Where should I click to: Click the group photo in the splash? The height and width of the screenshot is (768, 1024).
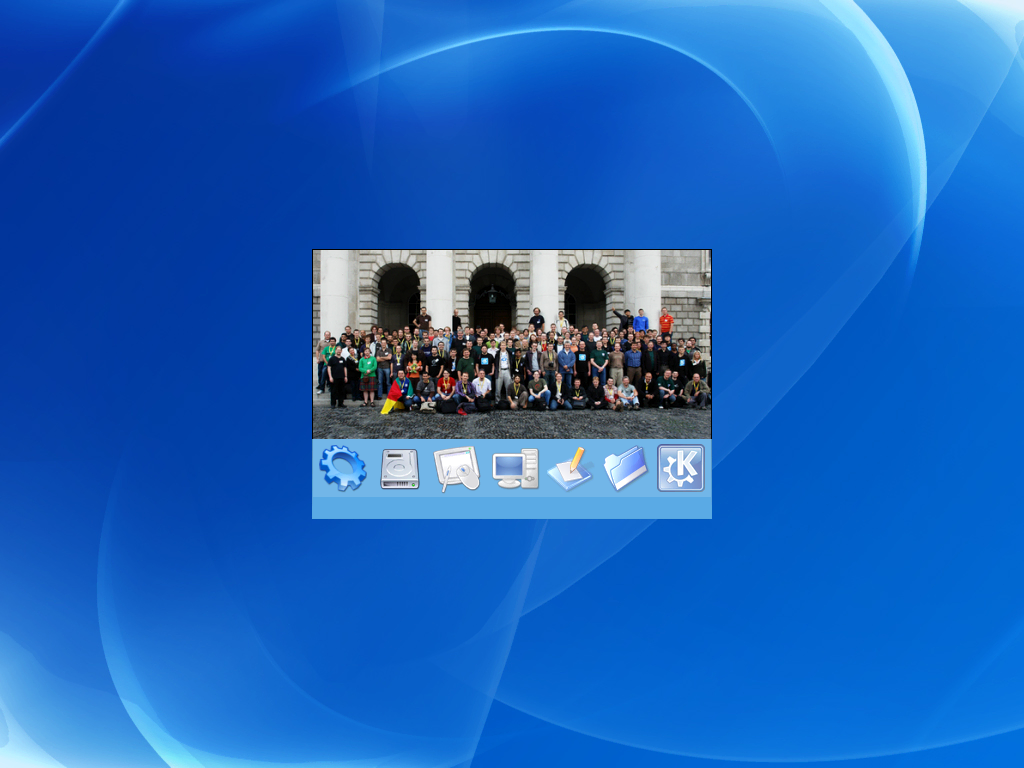pyautogui.click(x=512, y=344)
